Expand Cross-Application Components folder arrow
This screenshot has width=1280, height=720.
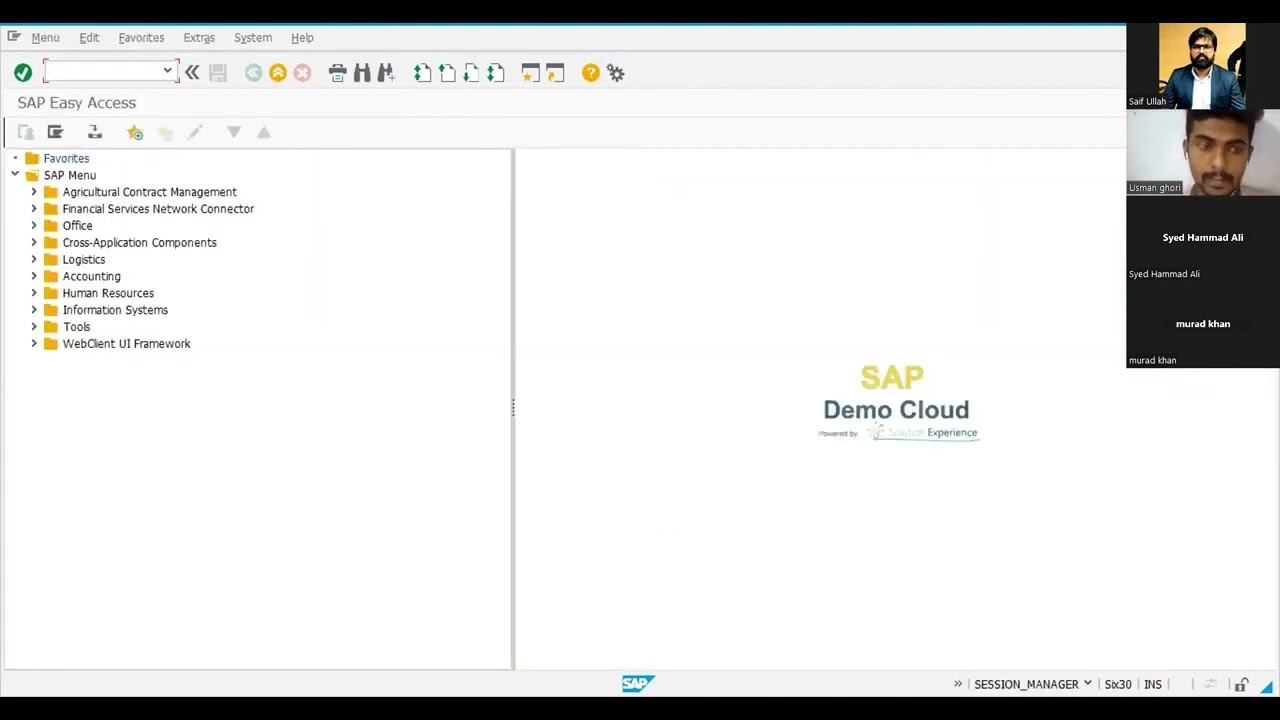click(34, 242)
